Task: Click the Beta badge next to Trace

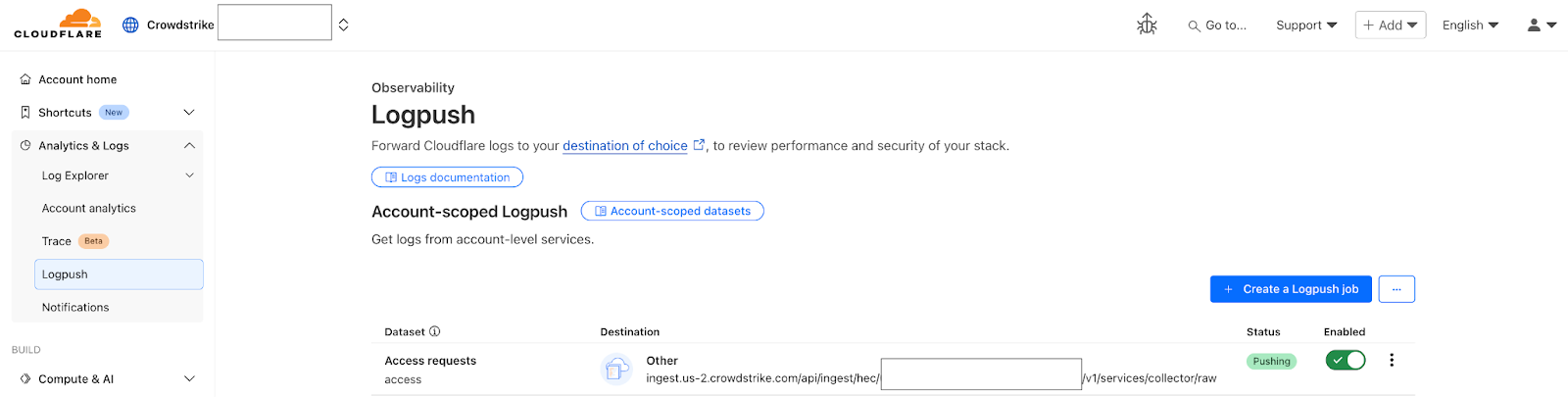Action: (93, 241)
